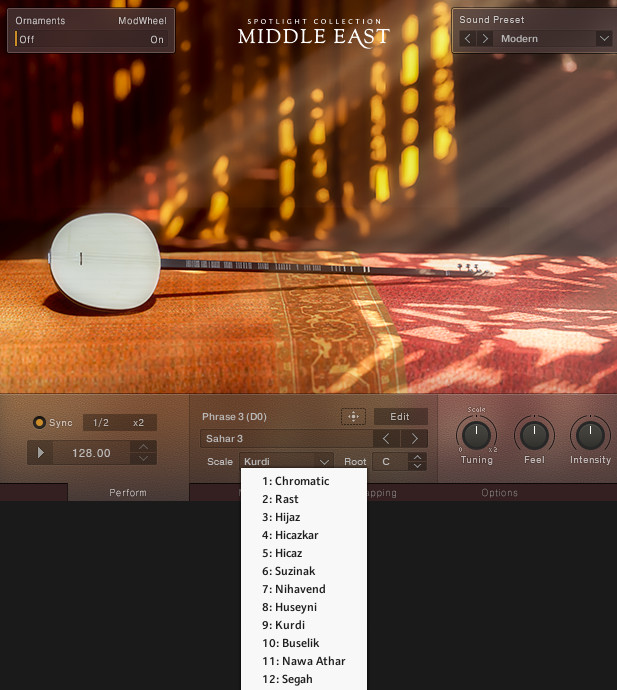The image size is (617, 690).
Task: Set tempo to half speed 1/2
Action: [x=101, y=422]
